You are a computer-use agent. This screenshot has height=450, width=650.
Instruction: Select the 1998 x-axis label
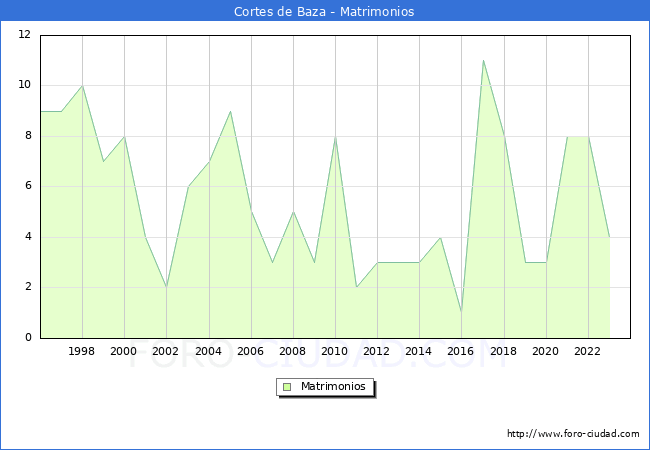pos(82,351)
